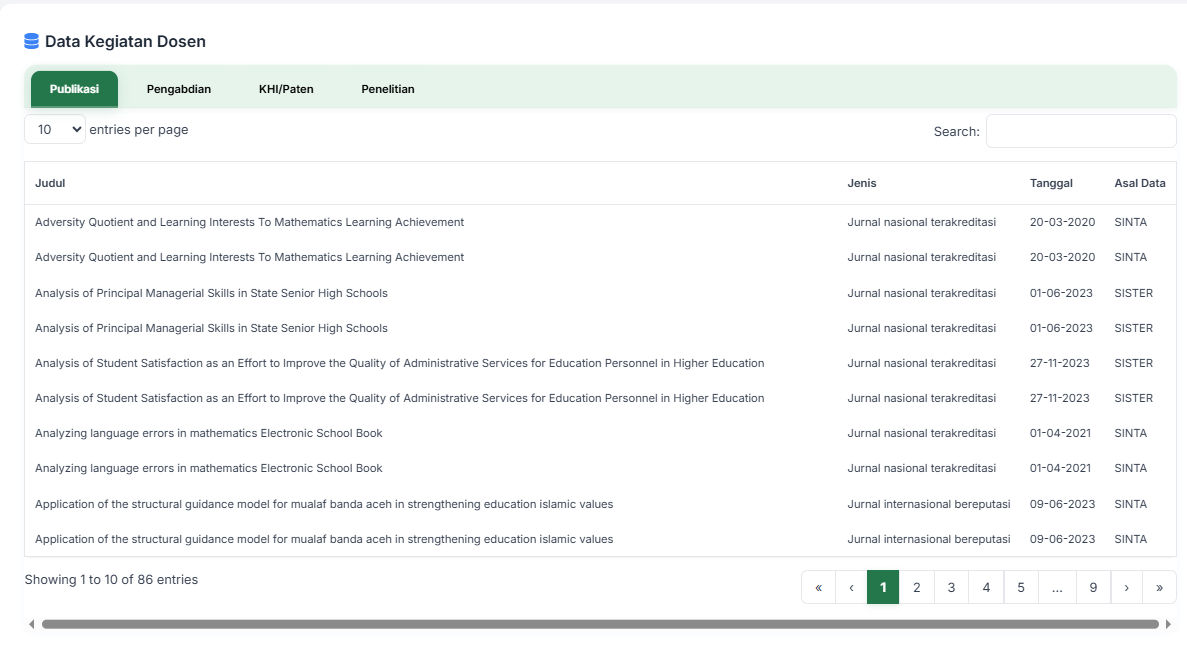
Task: Click first date cell "01-04-2021"
Action: coord(1061,433)
